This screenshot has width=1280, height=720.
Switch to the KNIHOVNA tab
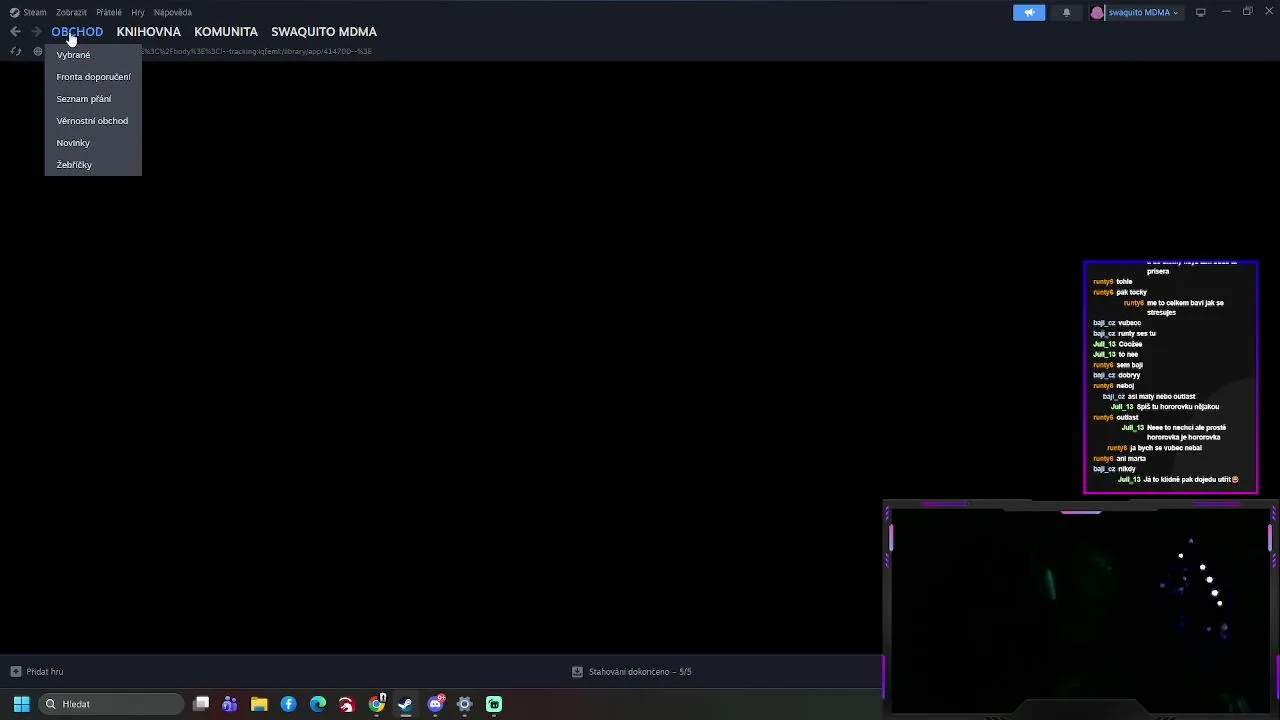pyautogui.click(x=148, y=32)
